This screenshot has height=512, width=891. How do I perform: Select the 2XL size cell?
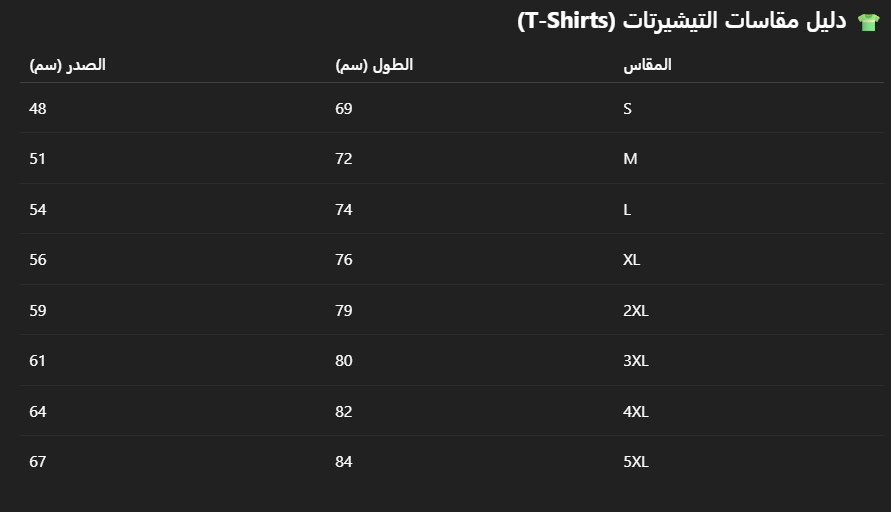coord(636,311)
